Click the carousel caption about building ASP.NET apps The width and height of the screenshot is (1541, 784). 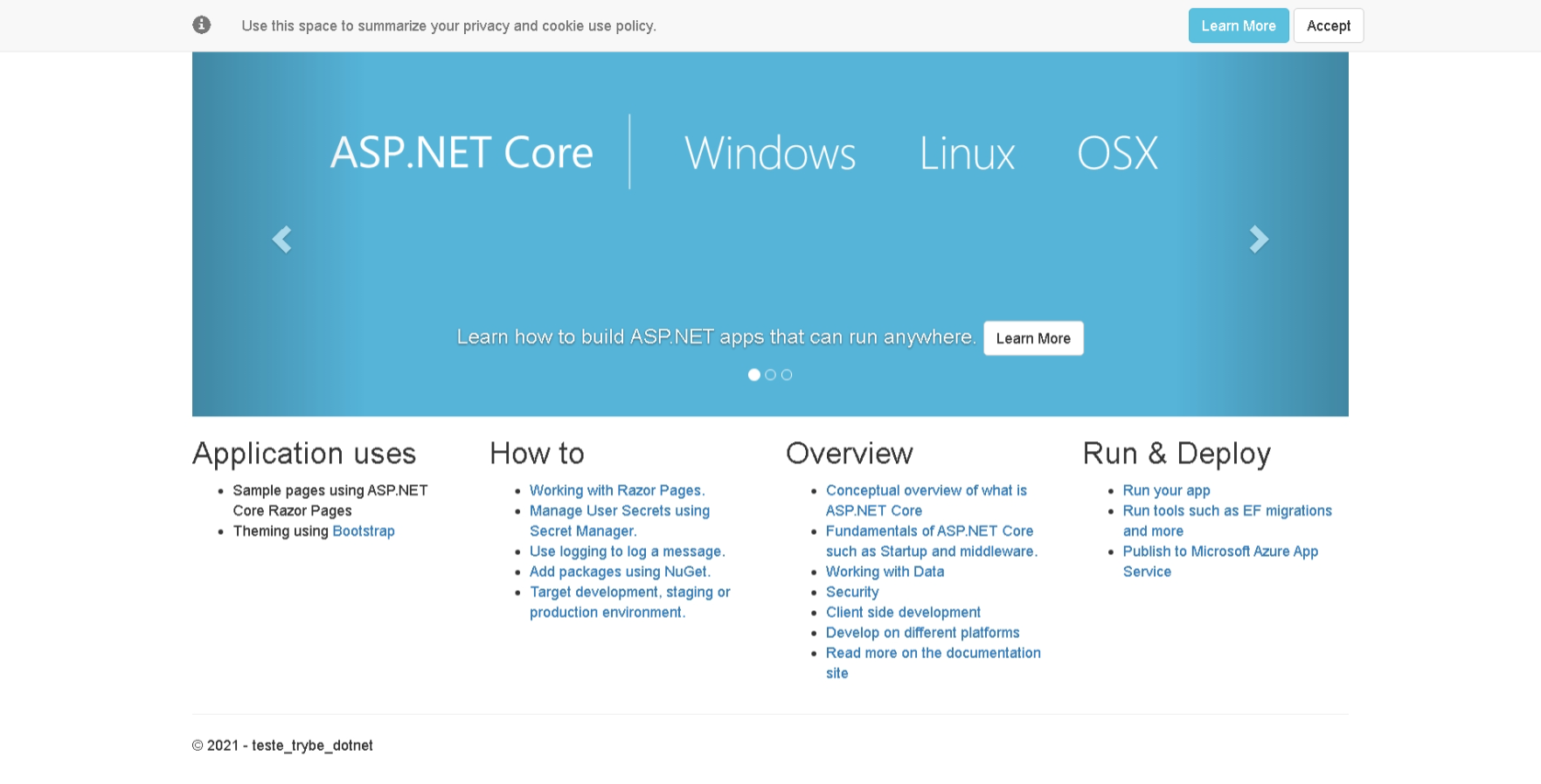click(x=716, y=337)
